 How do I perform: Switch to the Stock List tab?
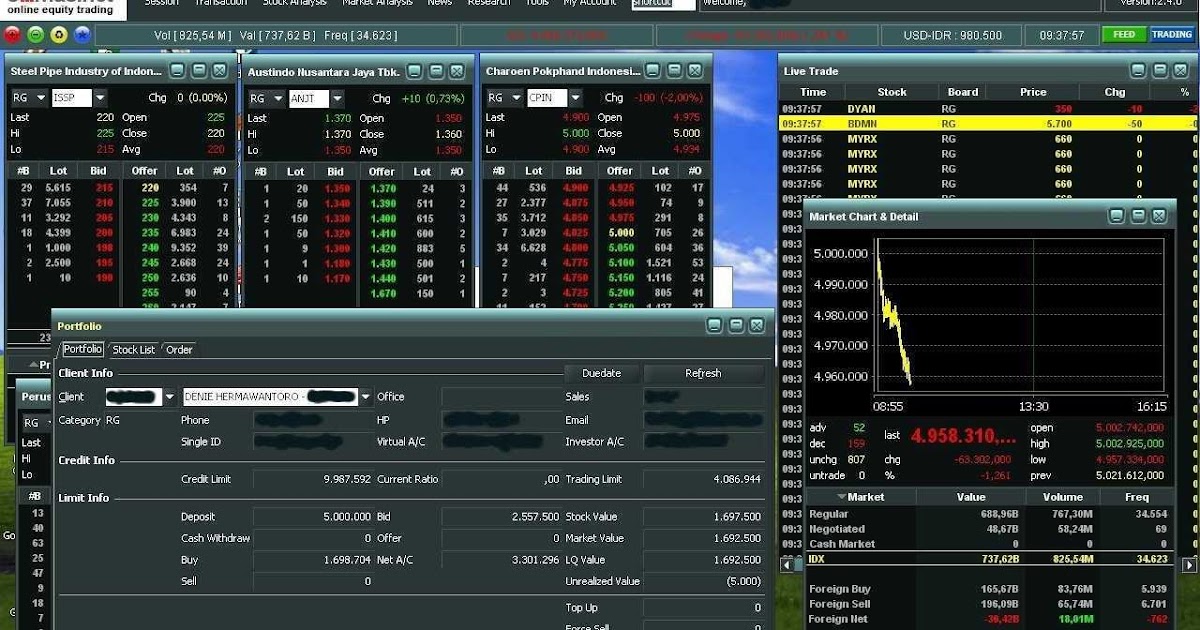pyautogui.click(x=133, y=350)
